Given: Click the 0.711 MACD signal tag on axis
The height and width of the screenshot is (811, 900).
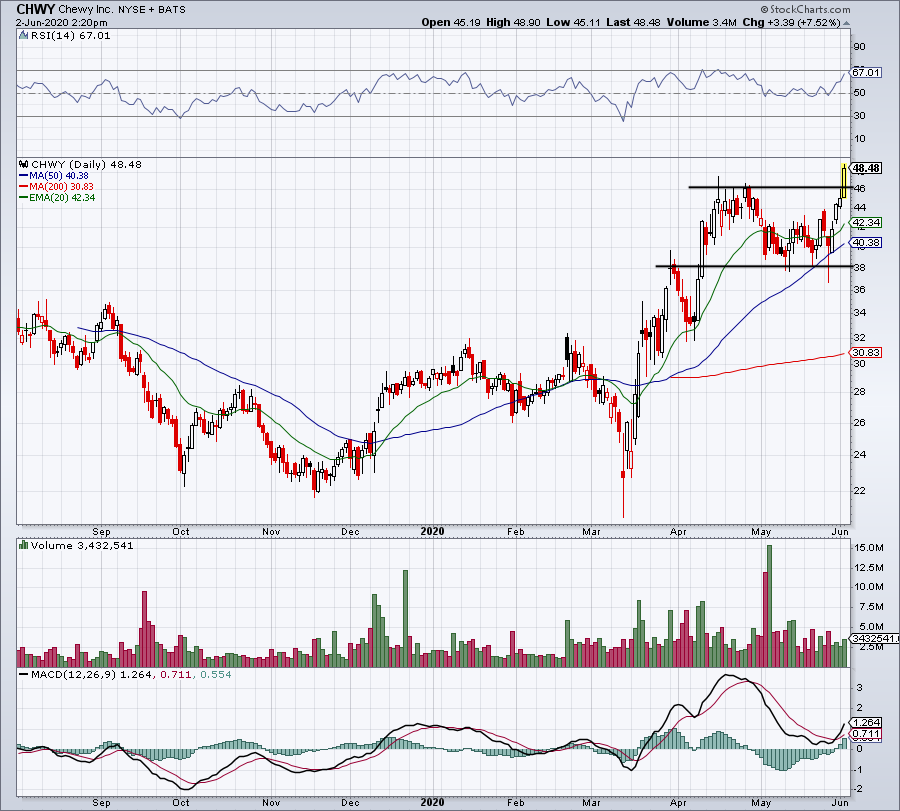Looking at the screenshot, I should point(866,734).
